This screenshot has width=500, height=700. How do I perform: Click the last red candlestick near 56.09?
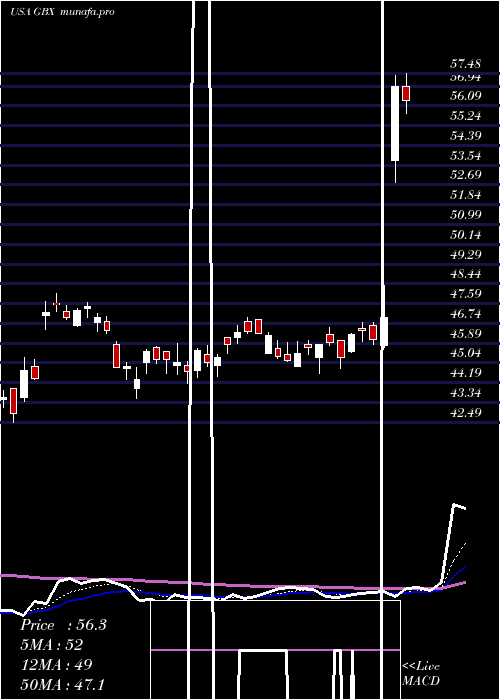[x=406, y=94]
